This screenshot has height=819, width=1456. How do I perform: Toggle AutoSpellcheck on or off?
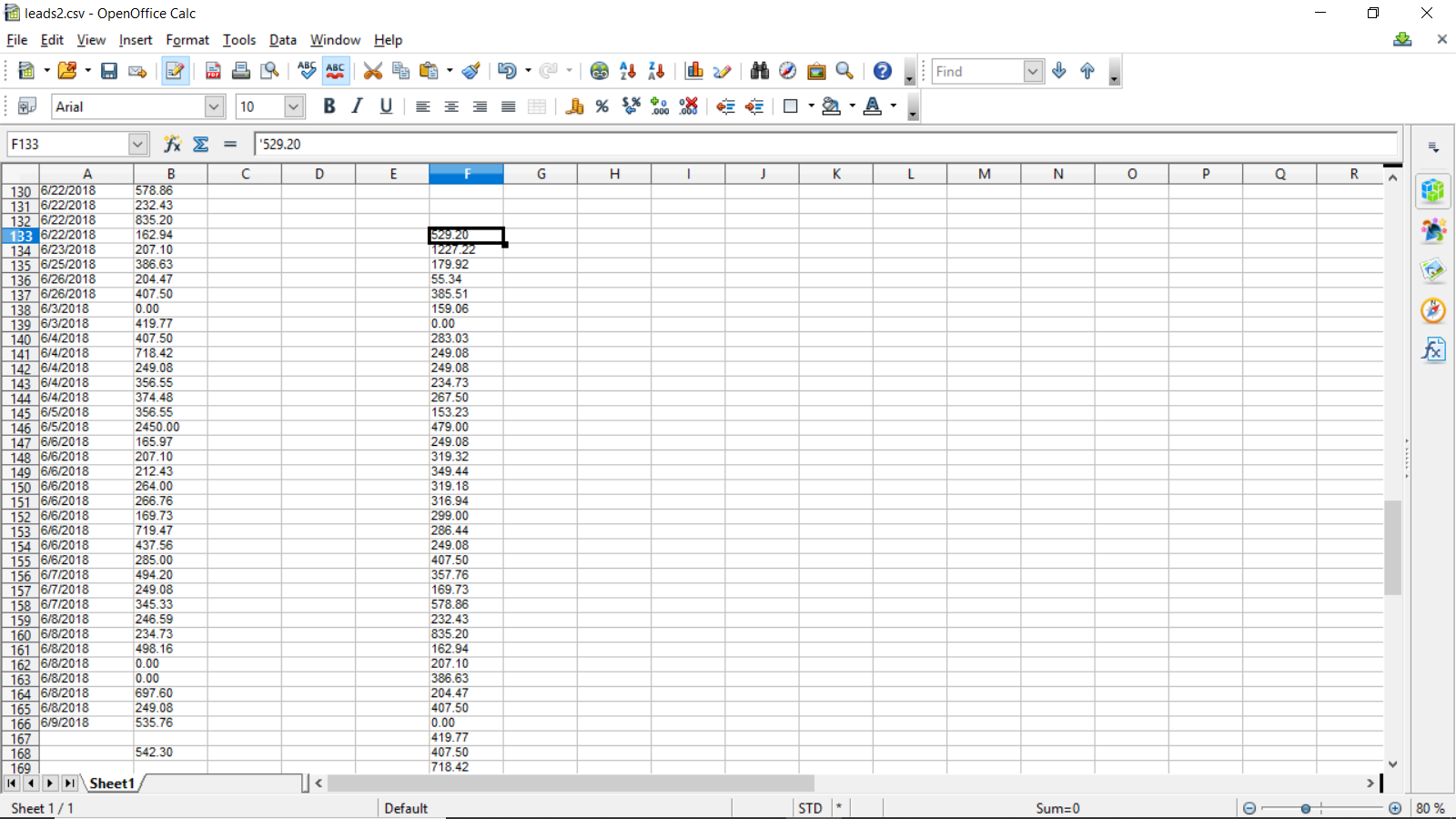pos(336,71)
